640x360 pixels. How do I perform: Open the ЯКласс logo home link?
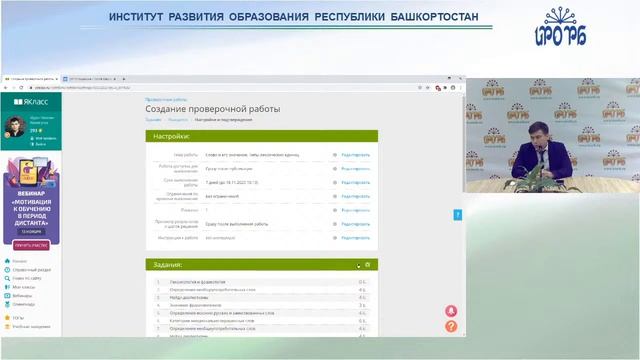31,102
